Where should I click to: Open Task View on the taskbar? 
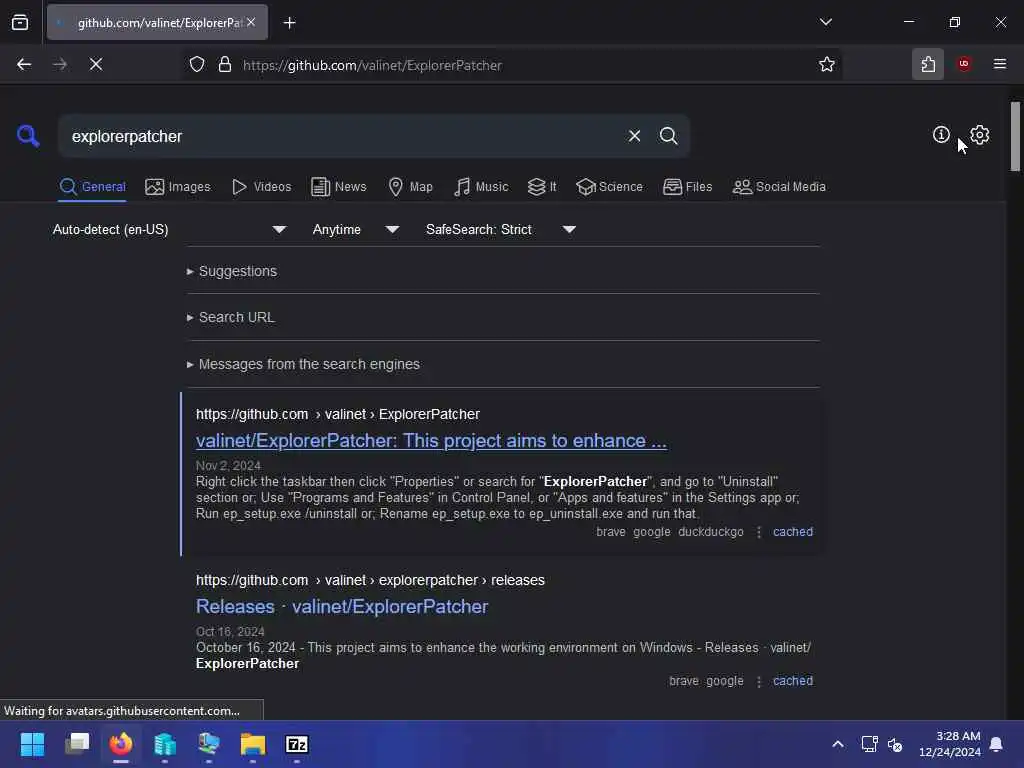click(77, 744)
